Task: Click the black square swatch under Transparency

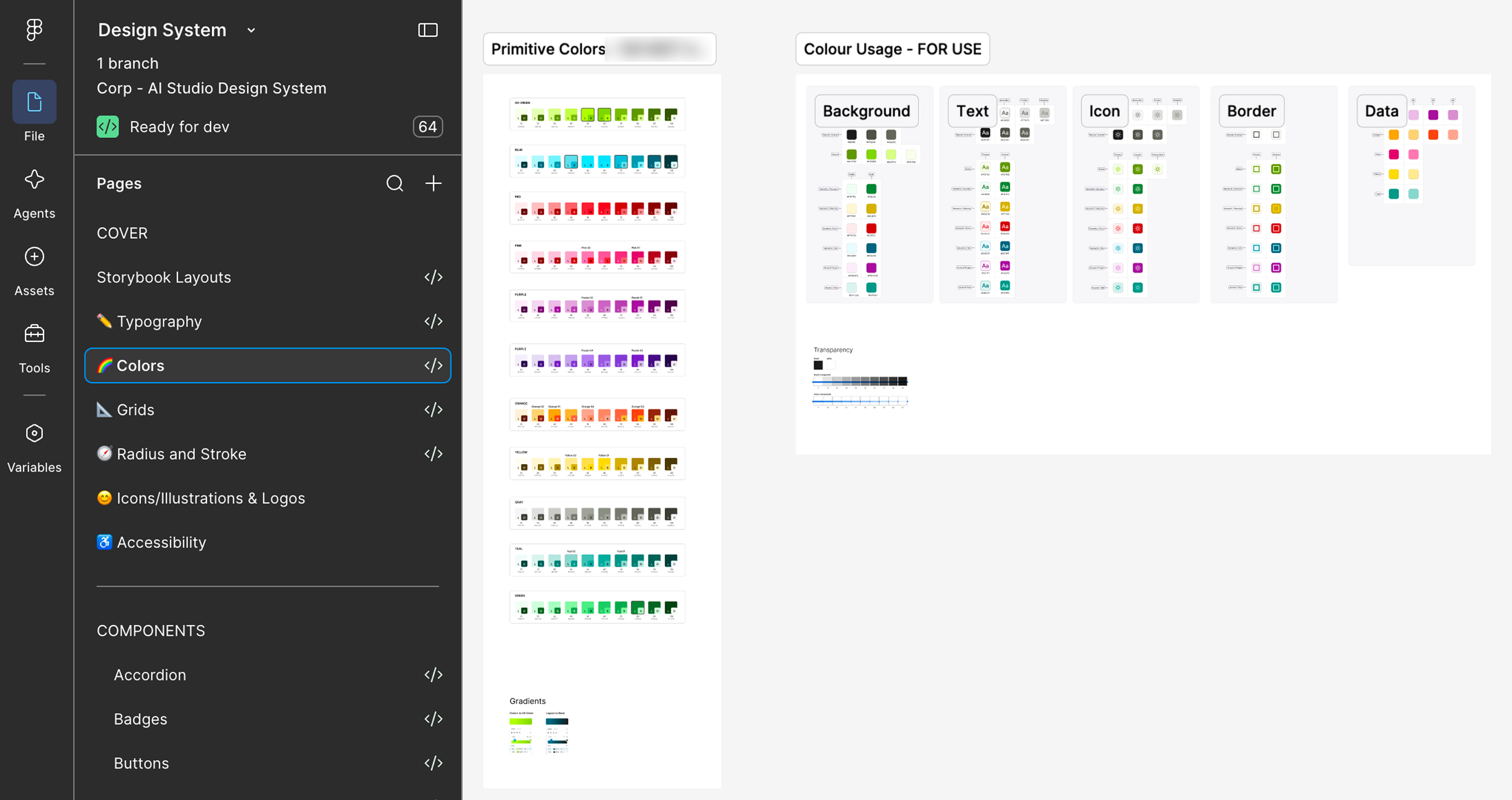Action: tap(818, 365)
